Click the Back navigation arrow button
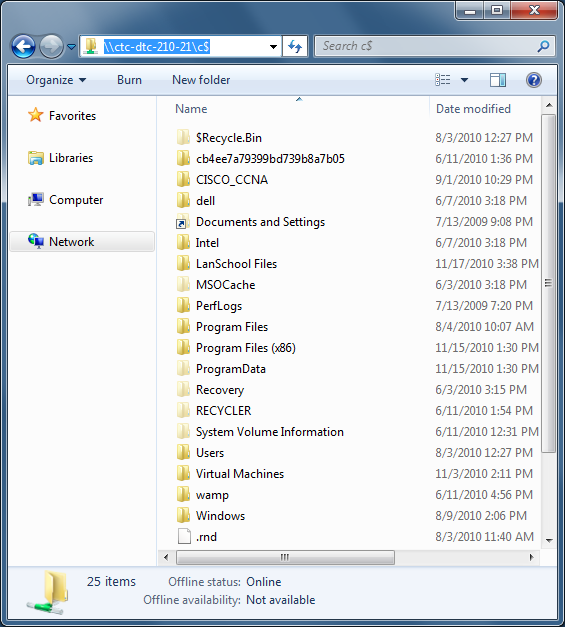Image resolution: width=565 pixels, height=627 pixels. [x=24, y=47]
